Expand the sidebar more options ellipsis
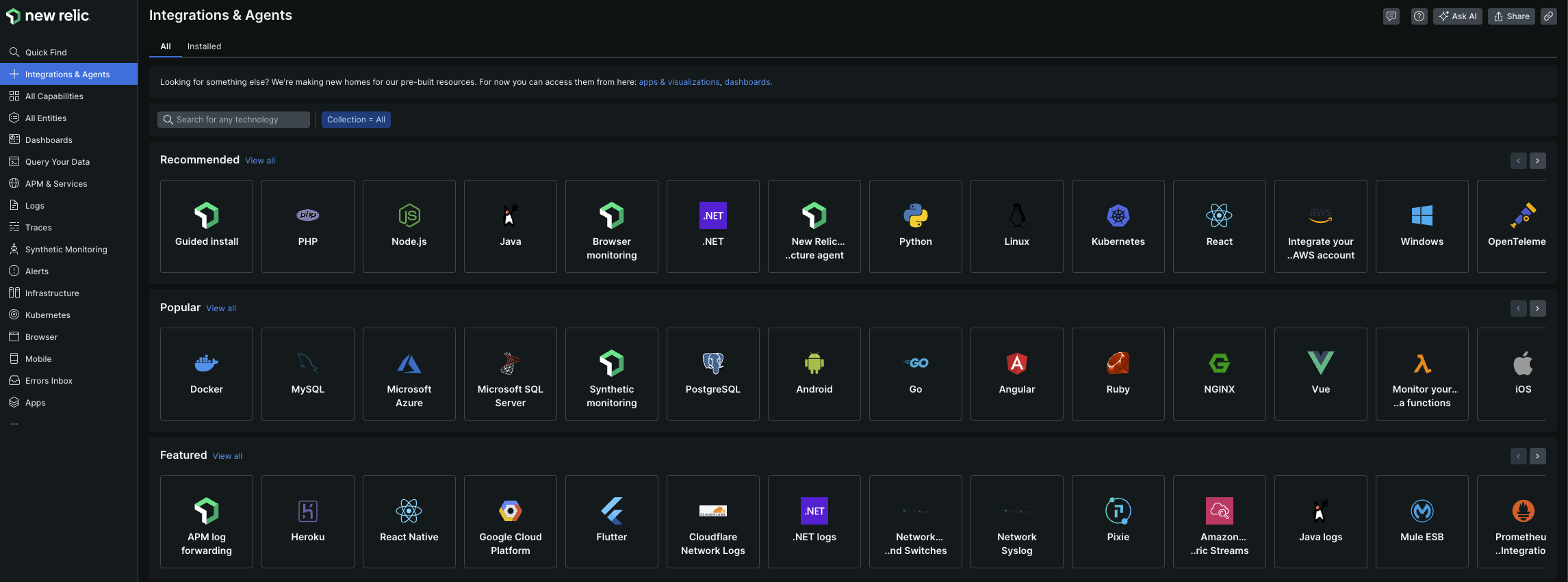1568x582 pixels. [14, 424]
